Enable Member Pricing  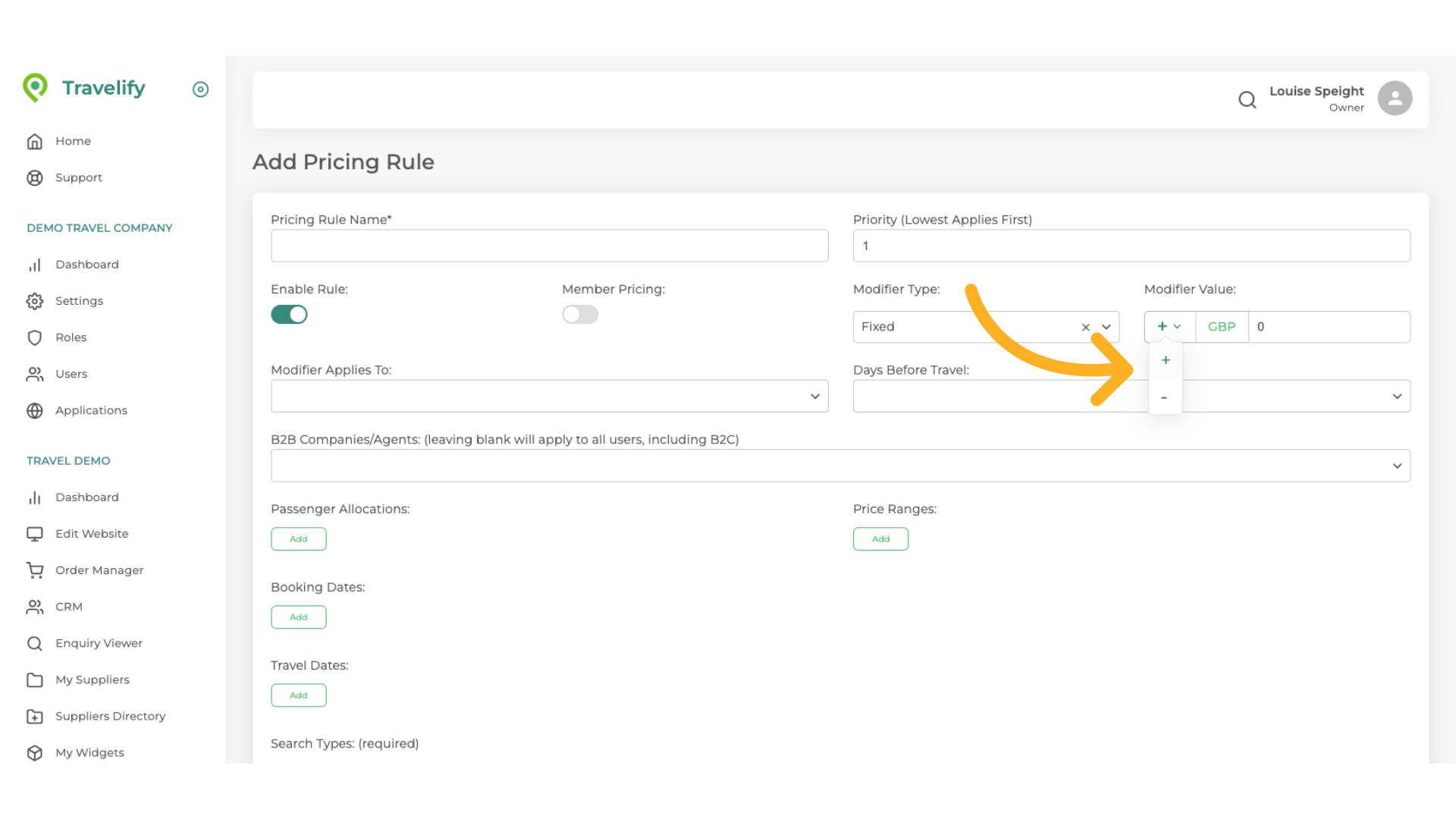pyautogui.click(x=579, y=314)
